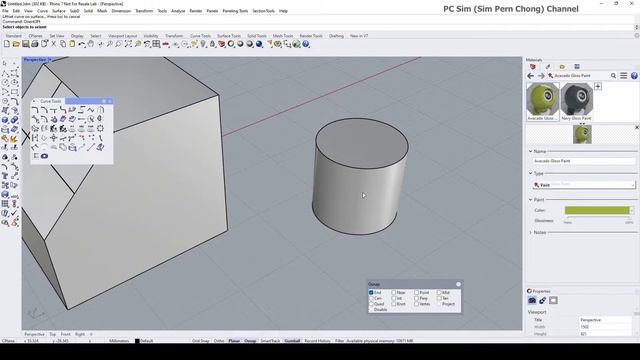Click the Zoom Extents icon
This screenshot has width=640, height=360.
[128, 44]
